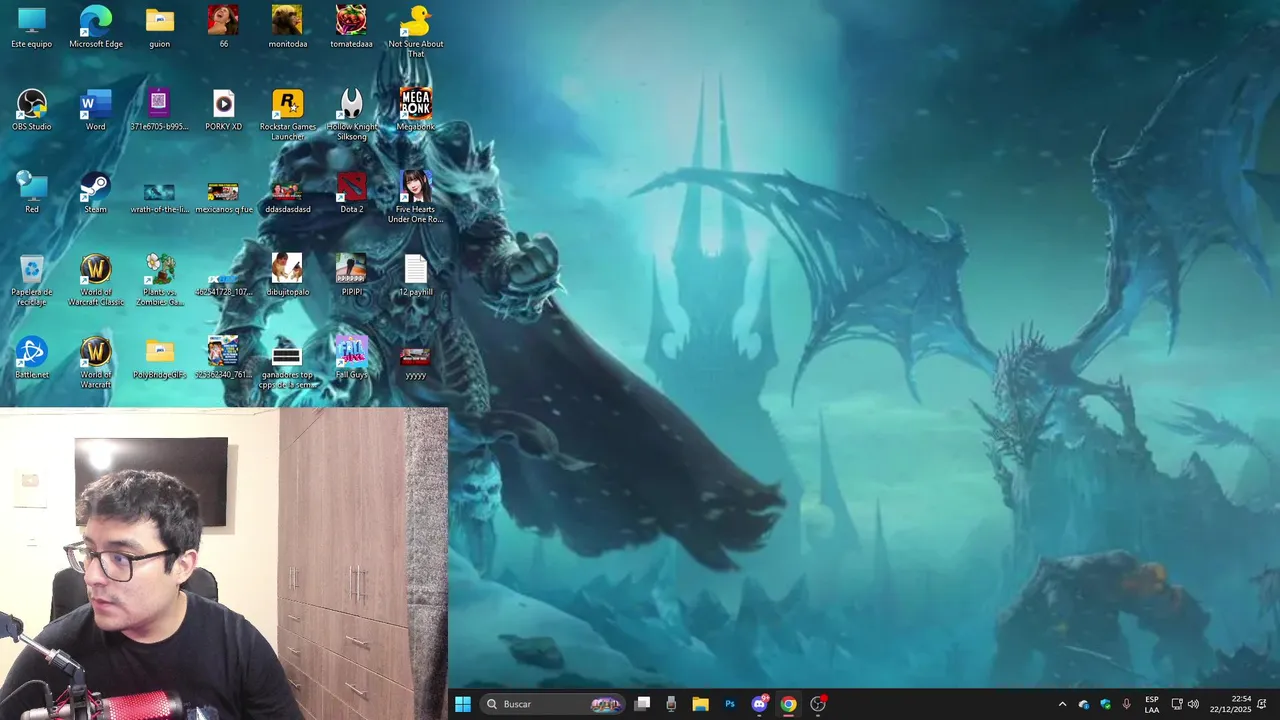Click the Buscar taskbar search box

pyautogui.click(x=552, y=704)
